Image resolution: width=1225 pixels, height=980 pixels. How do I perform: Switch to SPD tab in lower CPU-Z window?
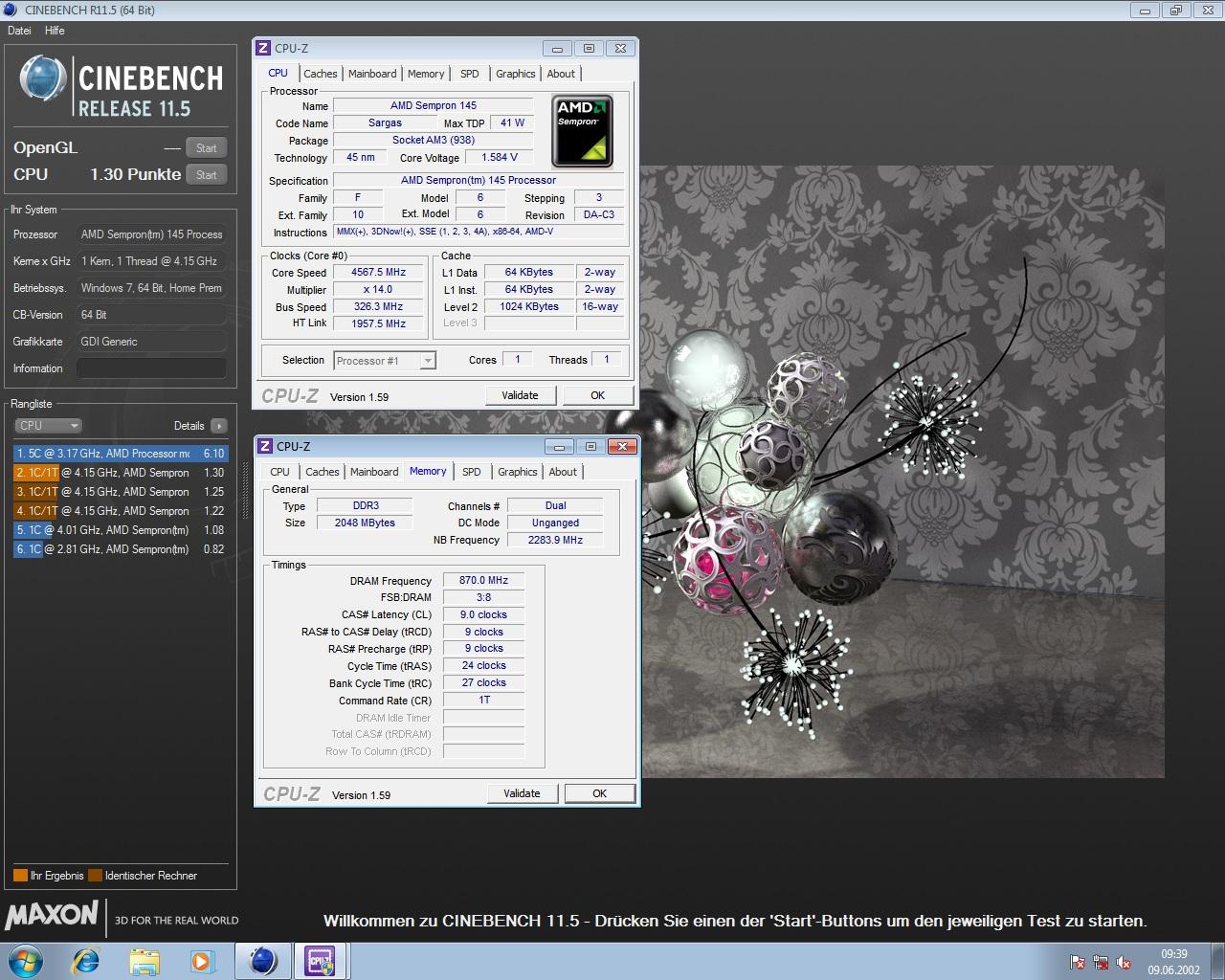pyautogui.click(x=472, y=472)
